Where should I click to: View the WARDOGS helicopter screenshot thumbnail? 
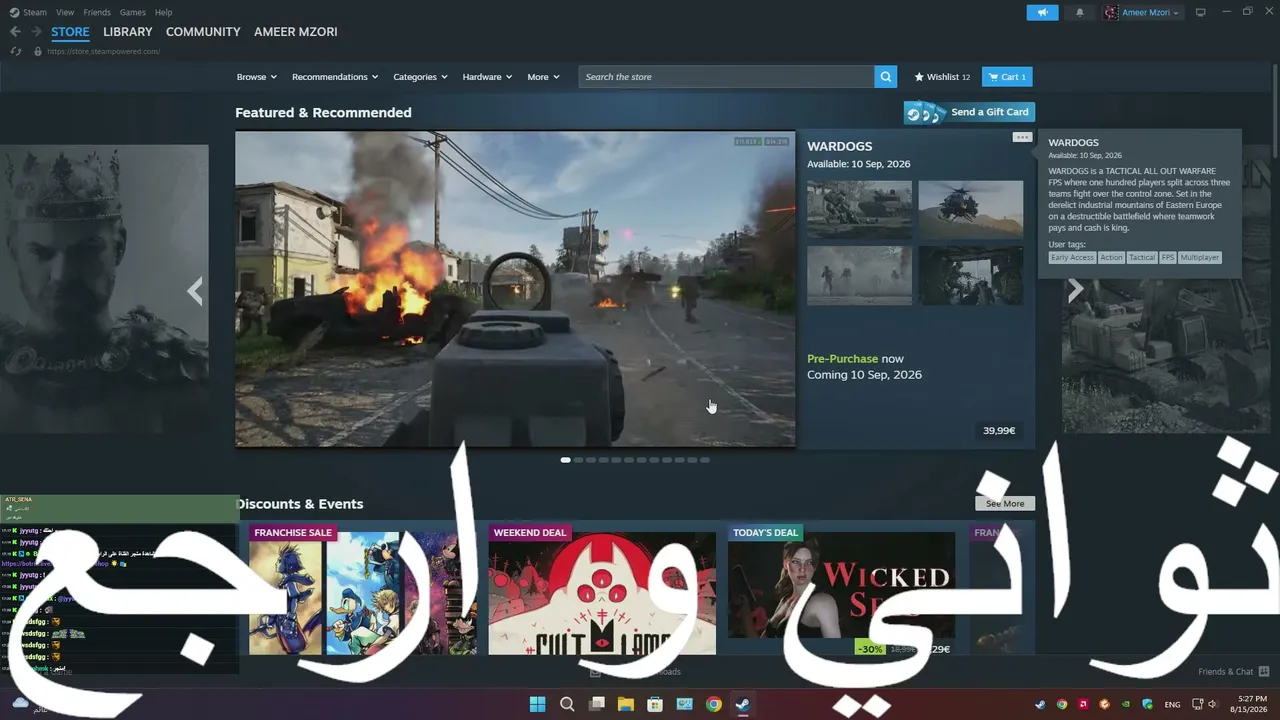point(970,209)
